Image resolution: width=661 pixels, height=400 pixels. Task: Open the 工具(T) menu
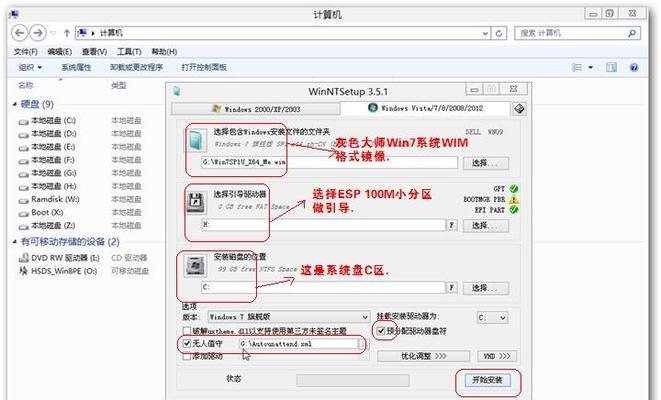pyautogui.click(x=128, y=51)
